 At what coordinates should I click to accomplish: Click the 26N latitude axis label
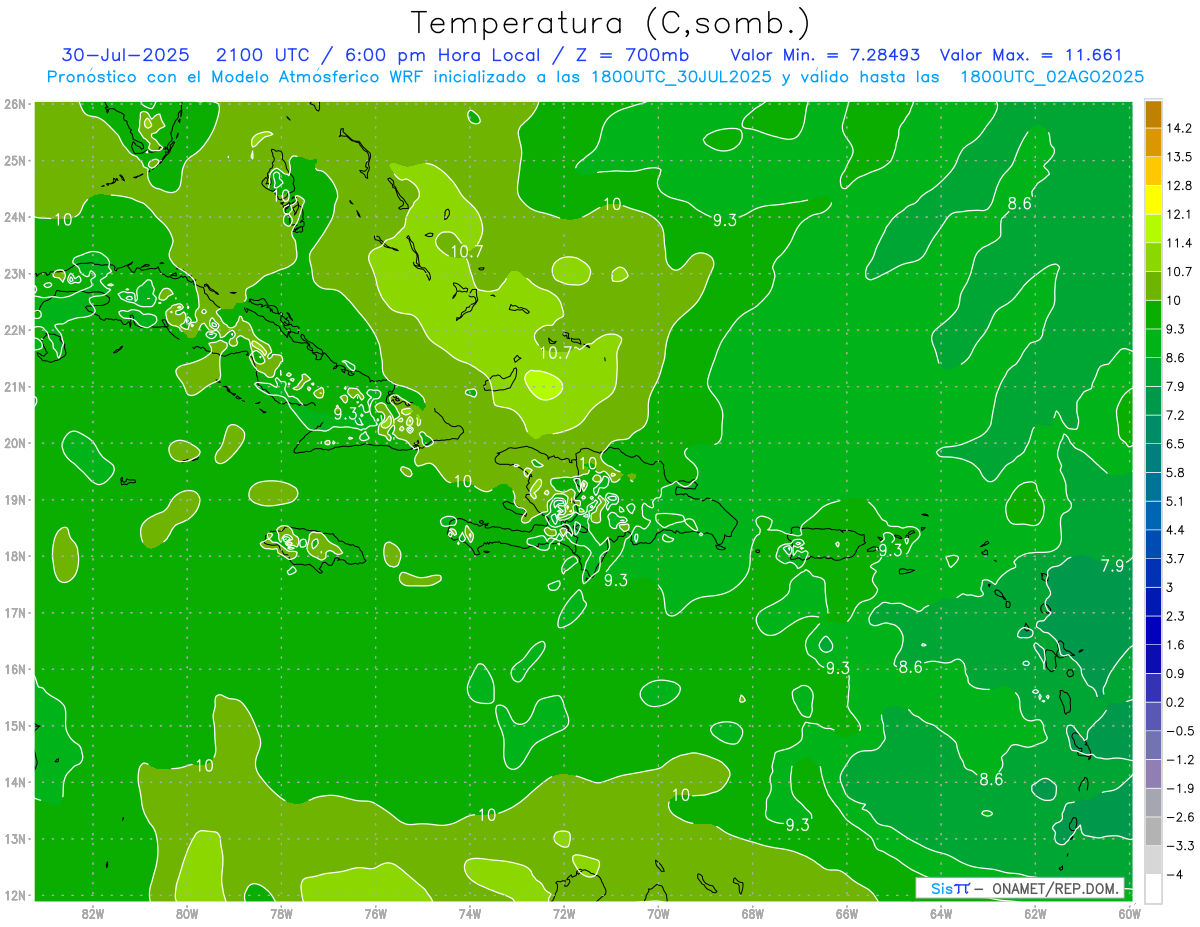pos(15,103)
